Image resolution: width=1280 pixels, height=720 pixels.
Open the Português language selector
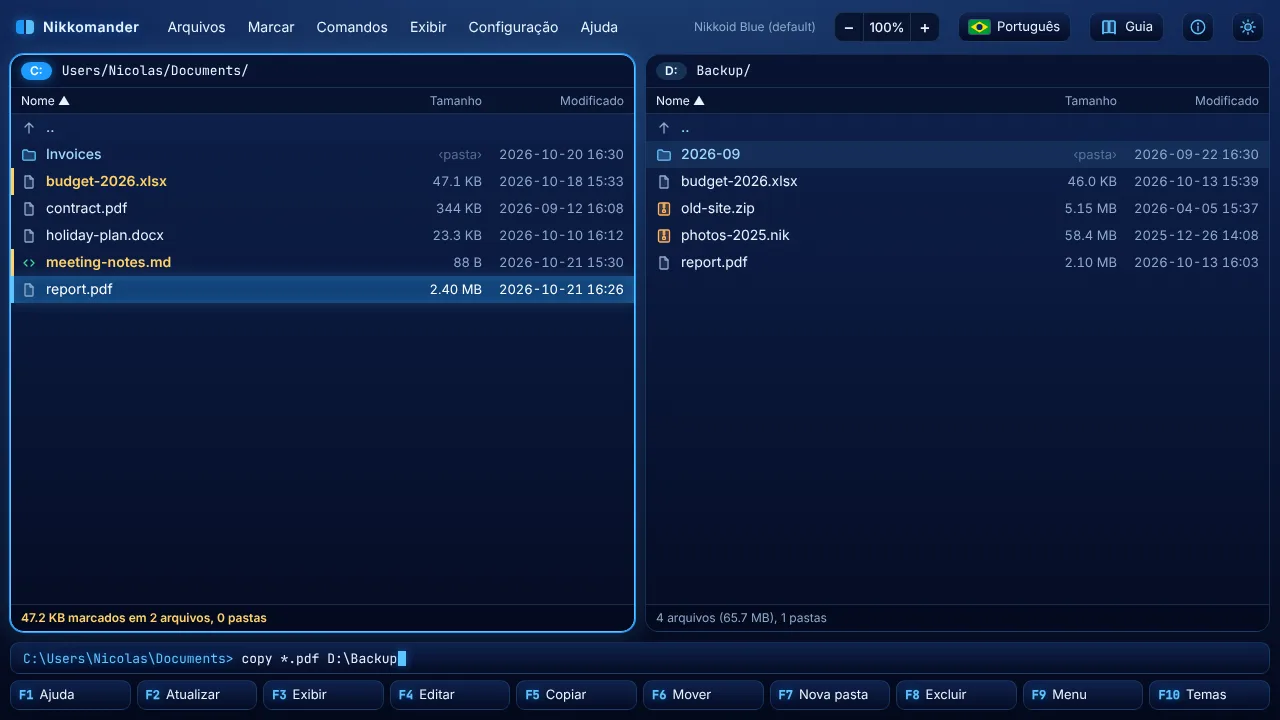coord(1014,27)
